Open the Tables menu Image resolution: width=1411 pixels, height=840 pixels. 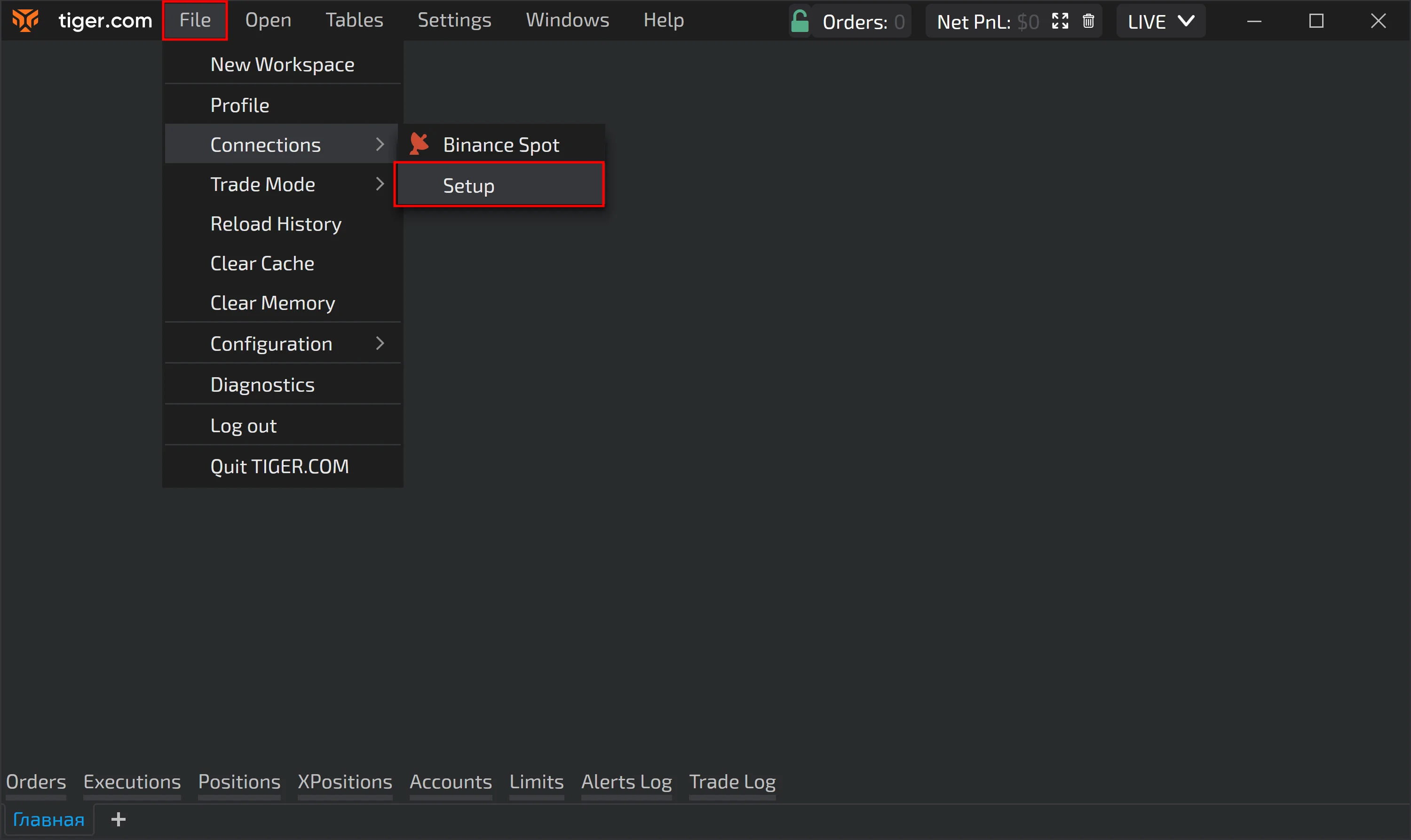(354, 20)
